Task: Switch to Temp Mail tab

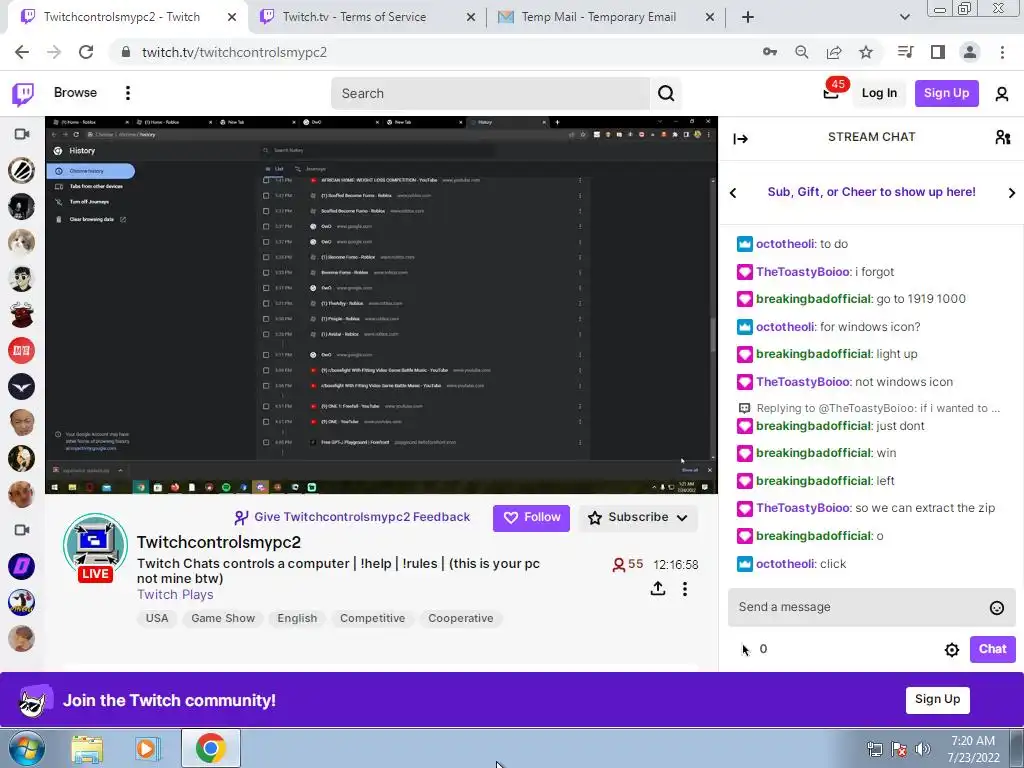Action: tap(598, 17)
